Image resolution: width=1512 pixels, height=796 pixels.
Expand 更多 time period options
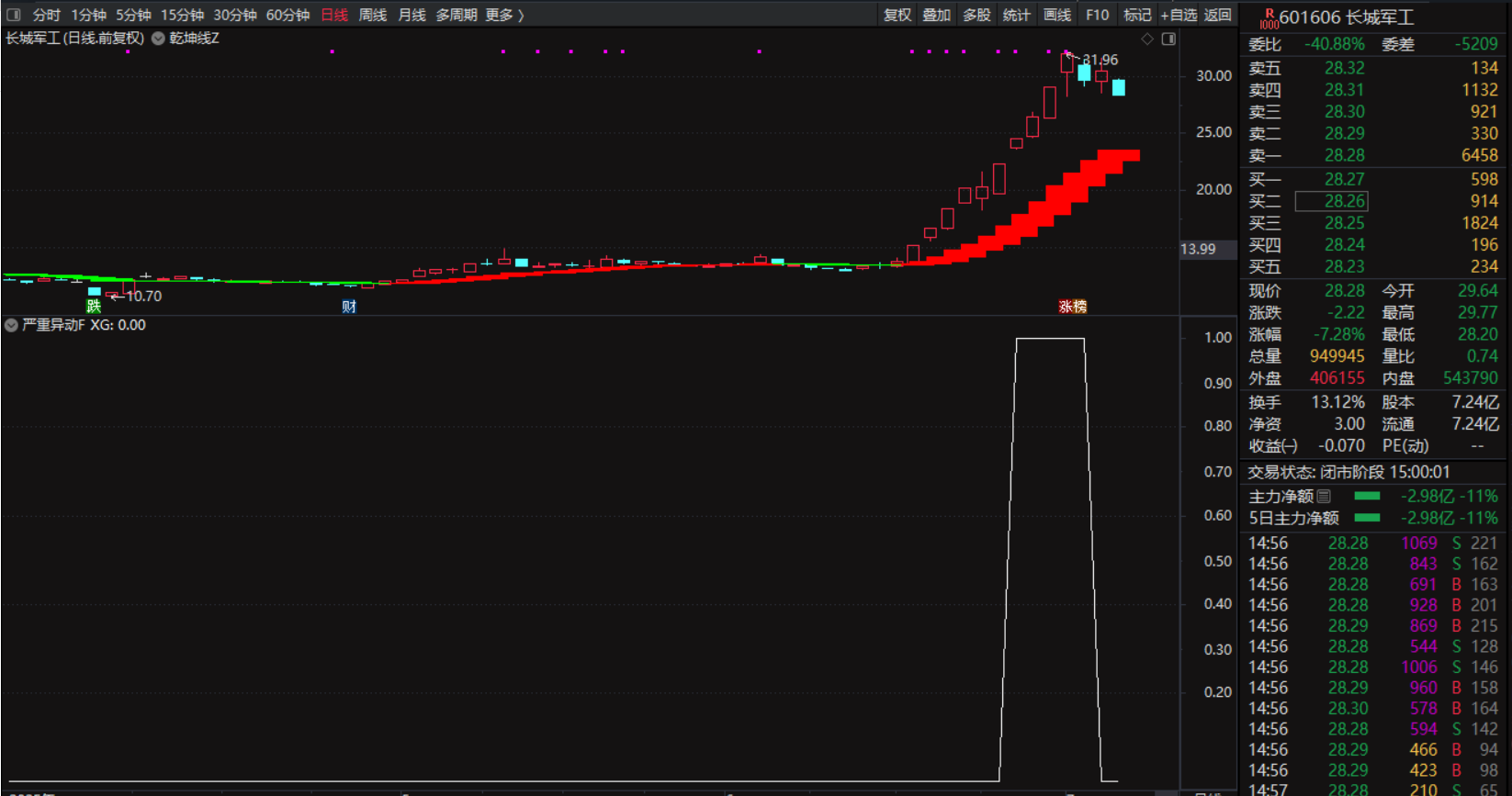[x=504, y=15]
